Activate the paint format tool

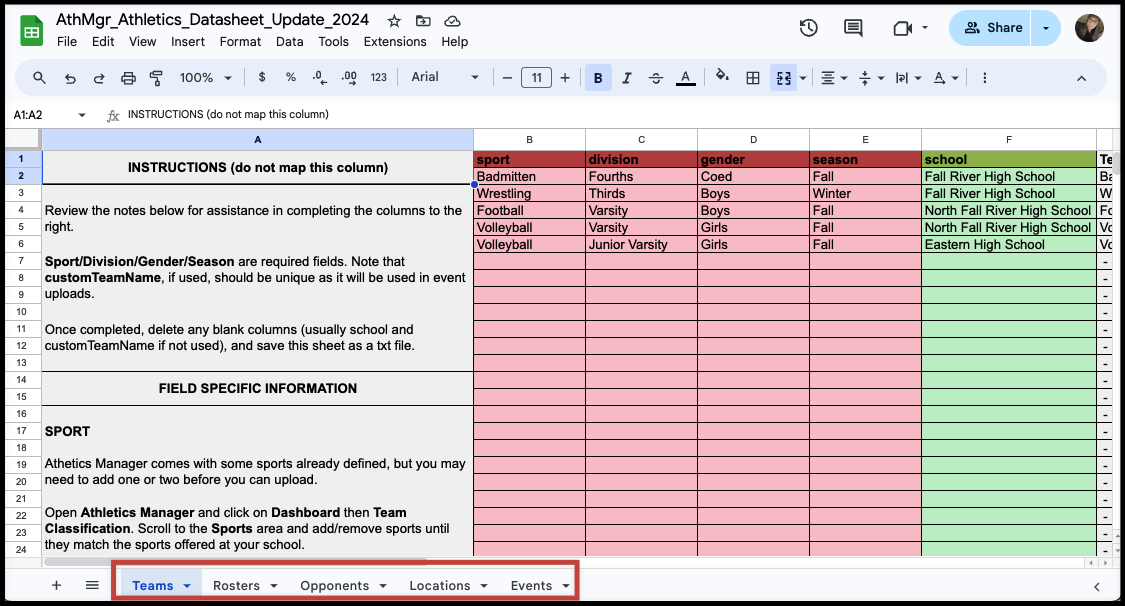coord(156,78)
